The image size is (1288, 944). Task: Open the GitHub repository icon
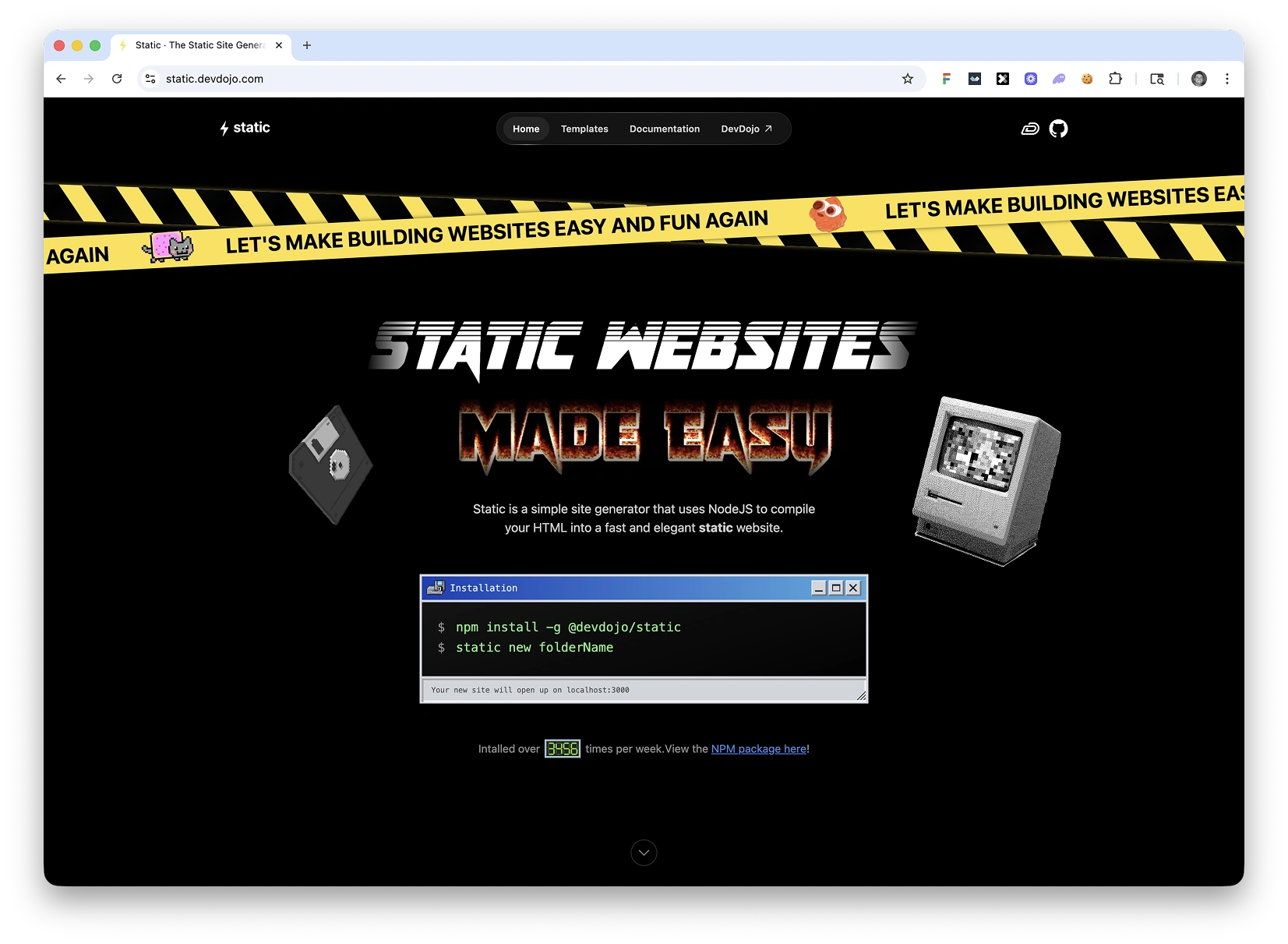coord(1058,129)
